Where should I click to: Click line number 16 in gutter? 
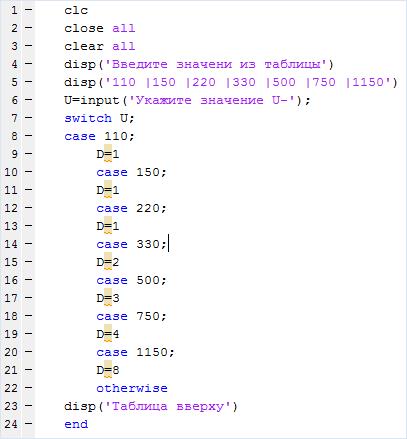[x=11, y=280]
